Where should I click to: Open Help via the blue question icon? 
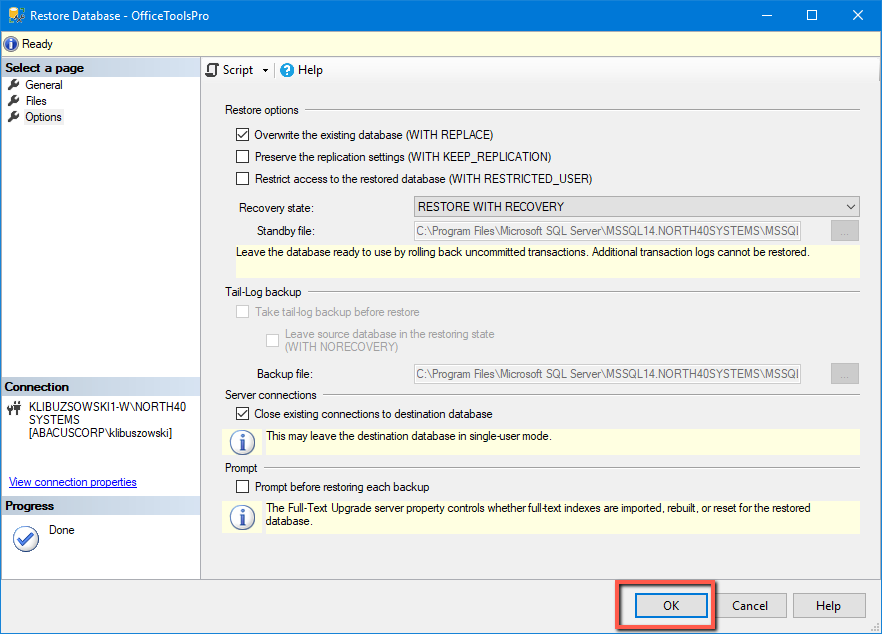(287, 70)
